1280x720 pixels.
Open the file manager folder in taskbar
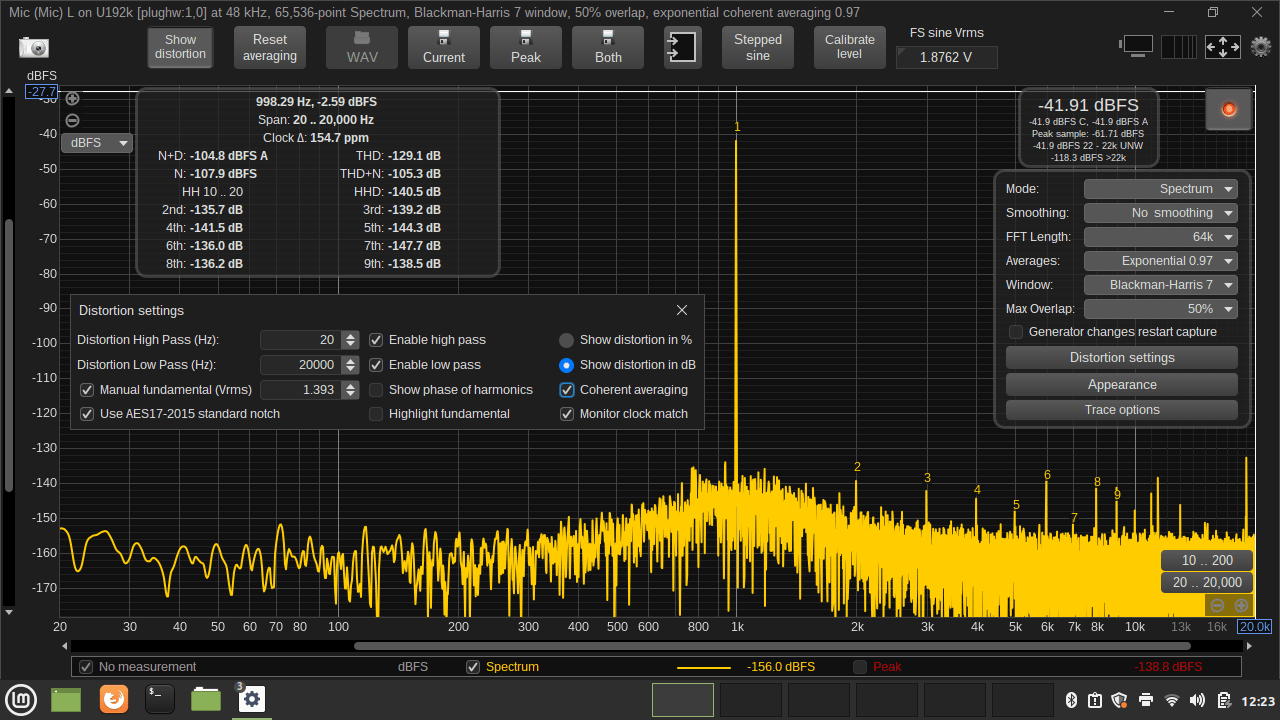(x=205, y=699)
